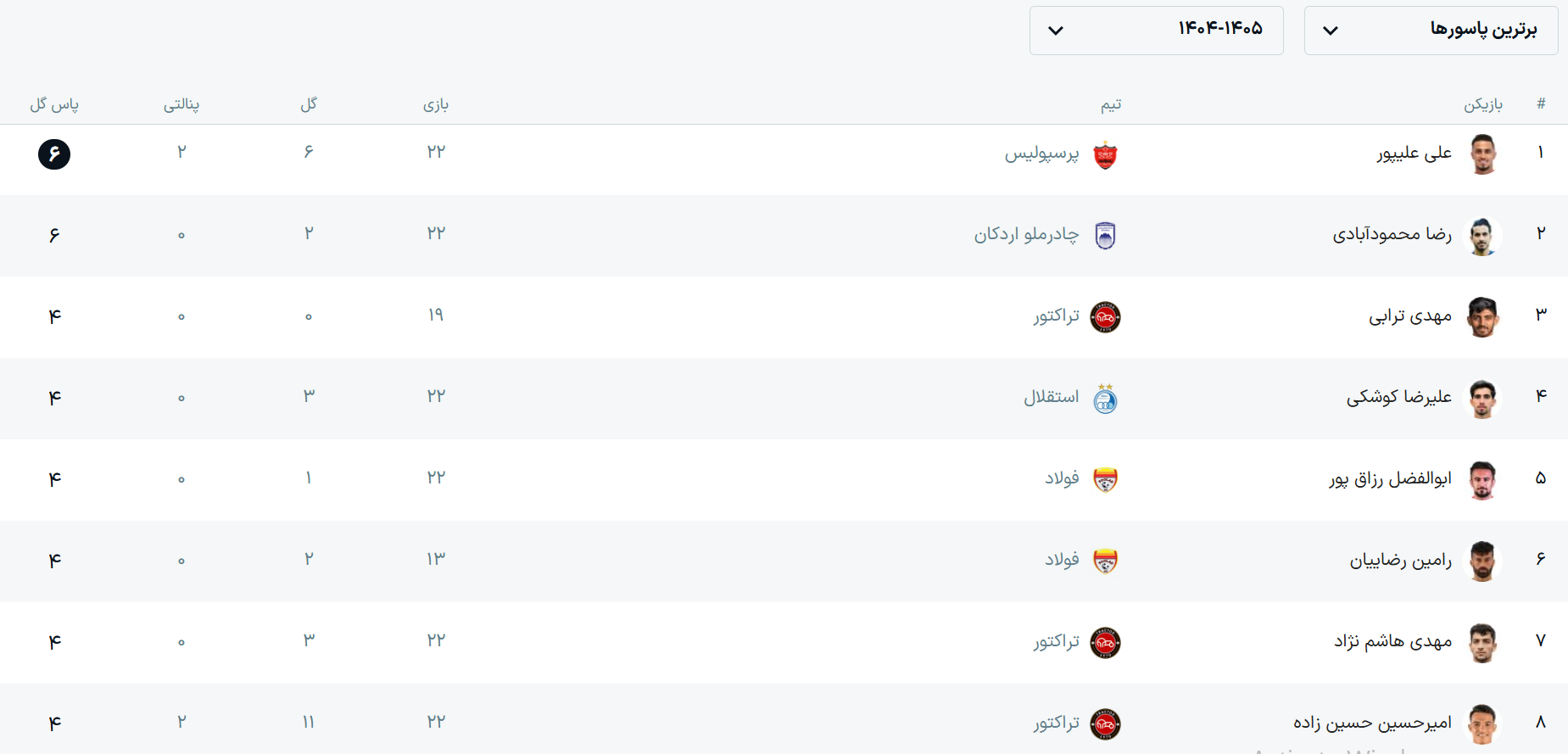
Task: Click Tractor logo in Mehdi Torabi's row
Action: [1105, 317]
